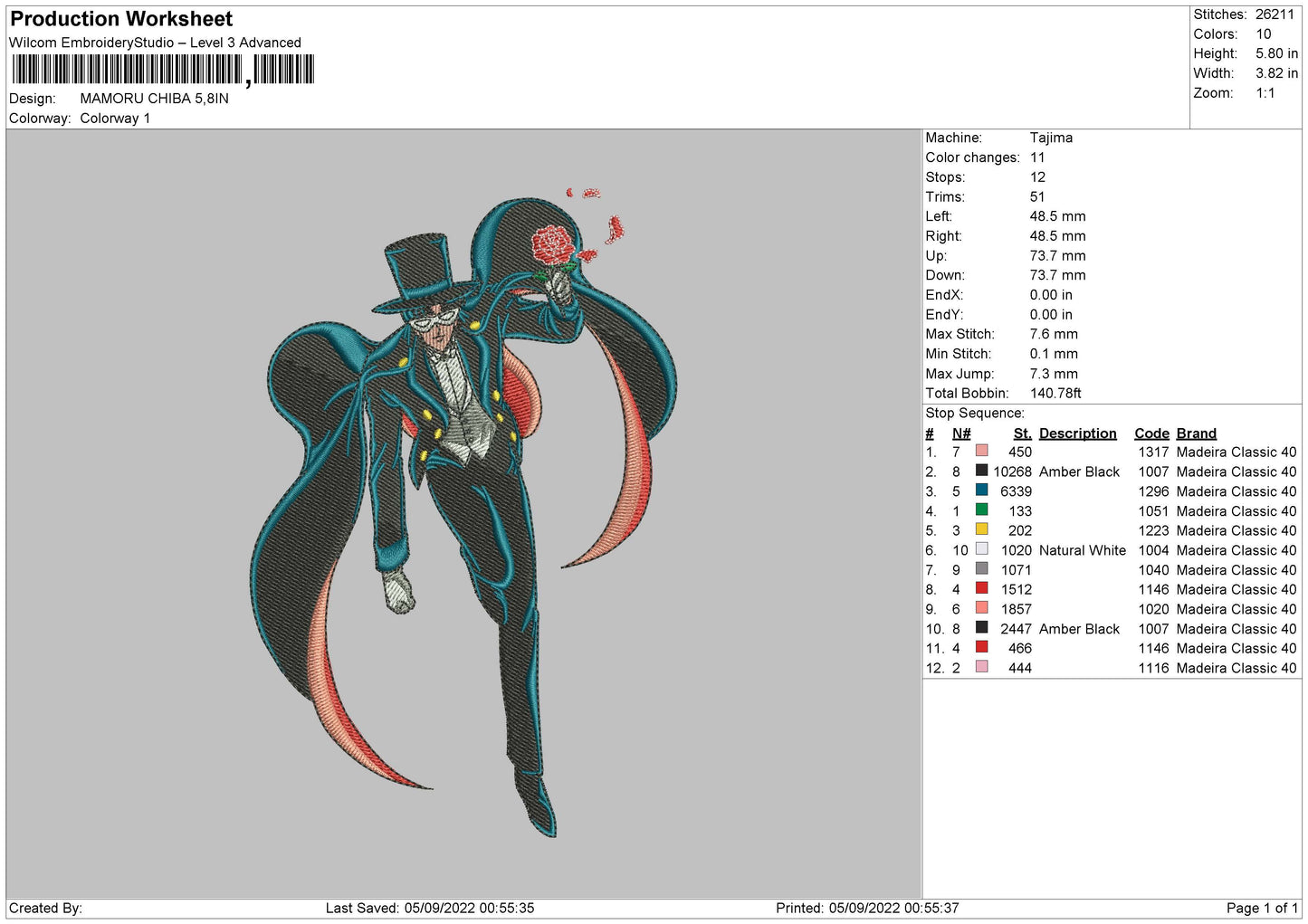Click the EndX value '0.00 in'
Viewport: 1308px width, 924px height.
[x=1051, y=295]
